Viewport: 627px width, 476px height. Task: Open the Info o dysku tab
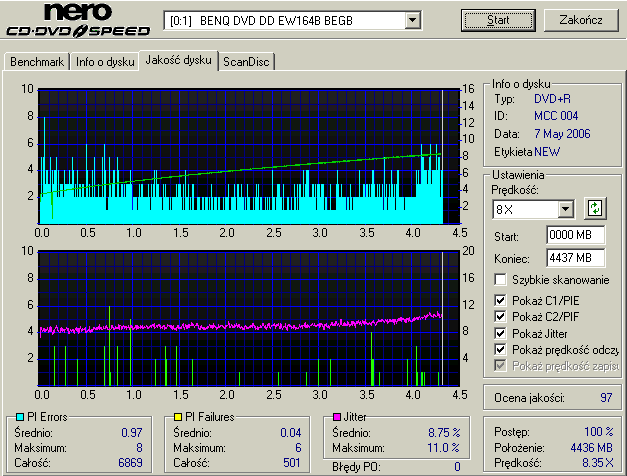pyautogui.click(x=105, y=62)
